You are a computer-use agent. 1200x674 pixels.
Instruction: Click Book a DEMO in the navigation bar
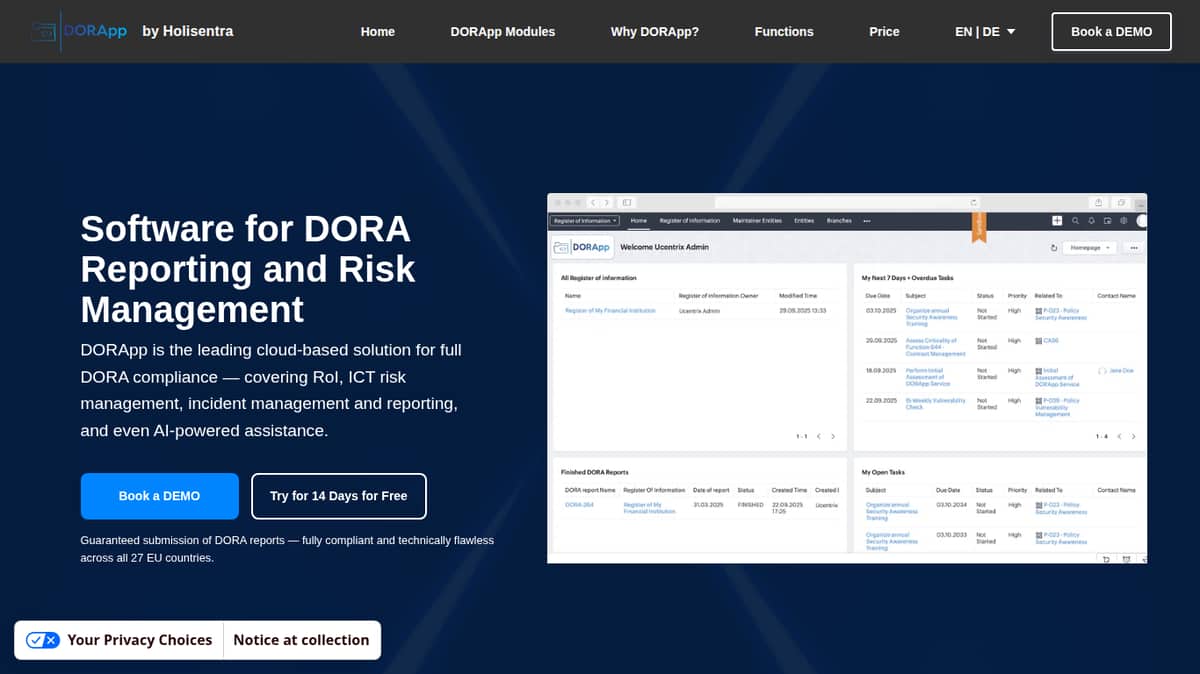[x=1112, y=31]
